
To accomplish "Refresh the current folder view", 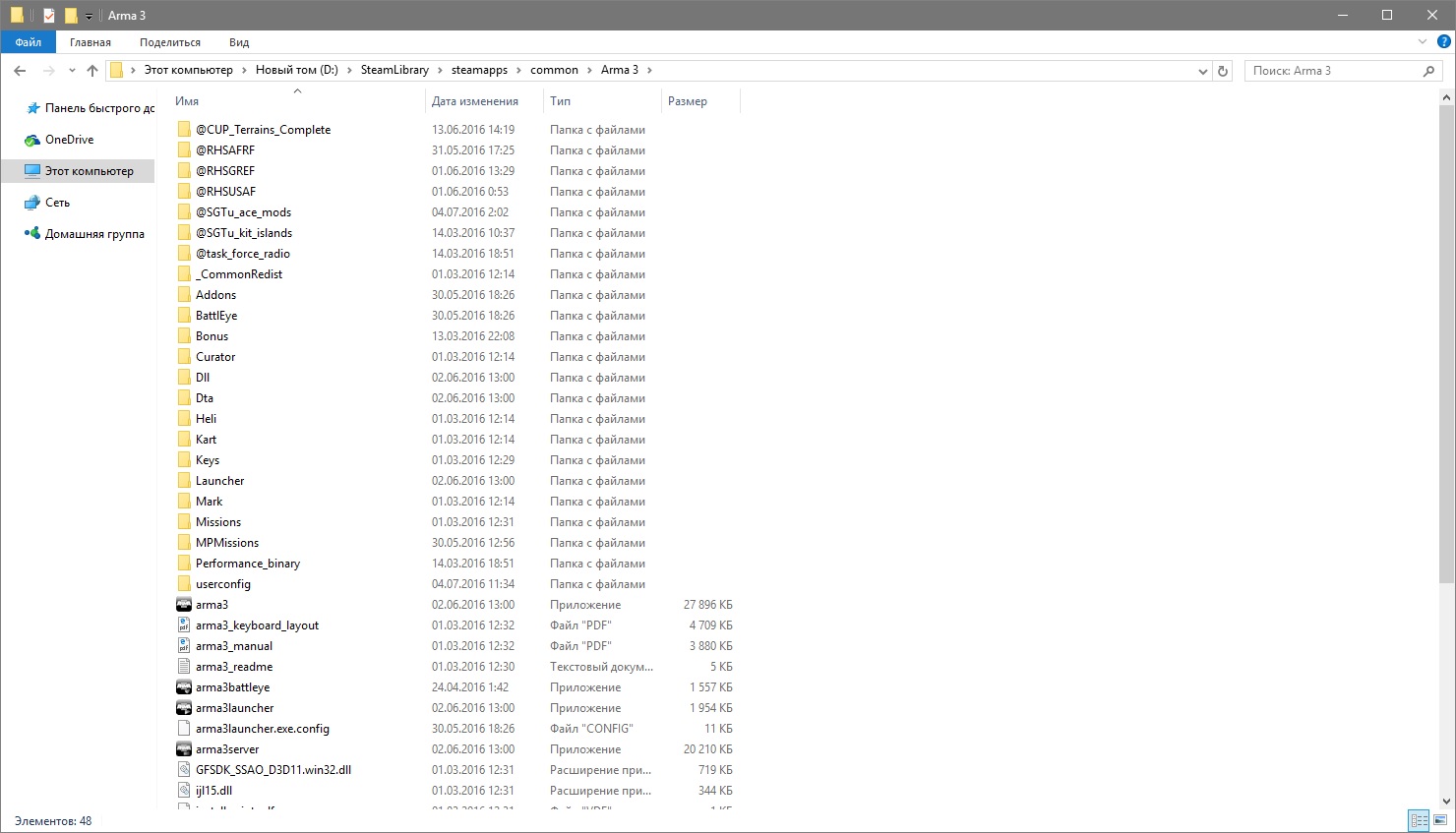I will [x=1223, y=71].
